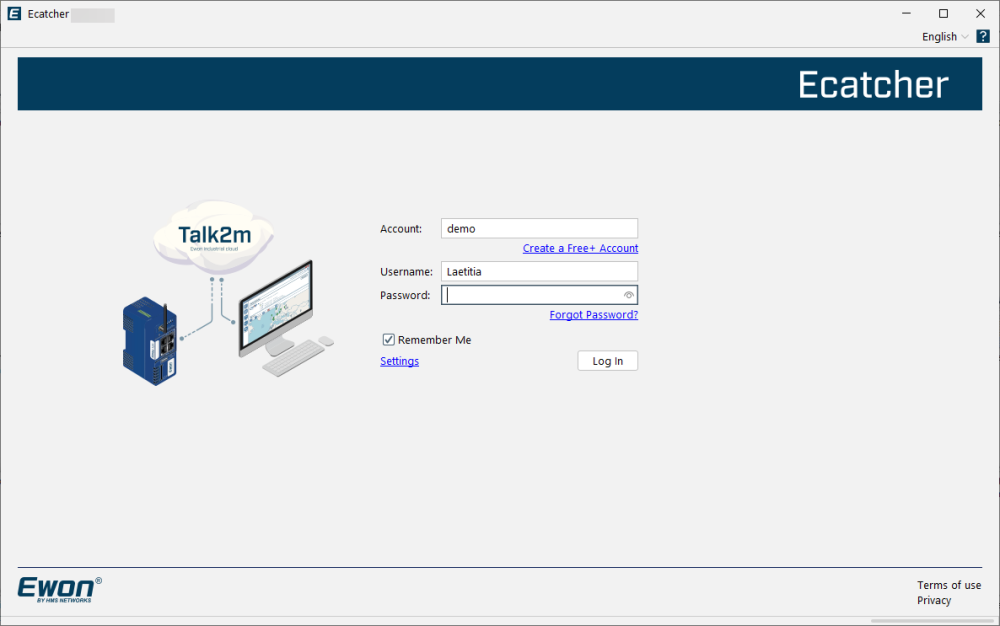Click the Ecatcher app icon in title bar
The height and width of the screenshot is (626, 1000).
point(15,14)
